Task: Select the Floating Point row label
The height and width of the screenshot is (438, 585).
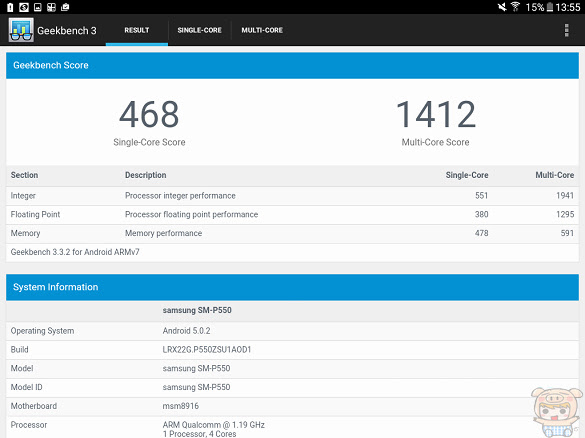Action: pyautogui.click(x=35, y=215)
